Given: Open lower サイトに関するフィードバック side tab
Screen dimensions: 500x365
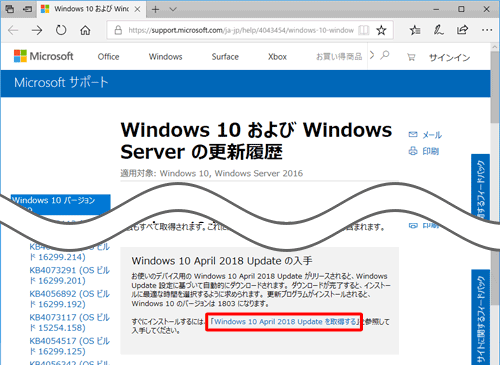Looking at the screenshot, I should [480, 317].
